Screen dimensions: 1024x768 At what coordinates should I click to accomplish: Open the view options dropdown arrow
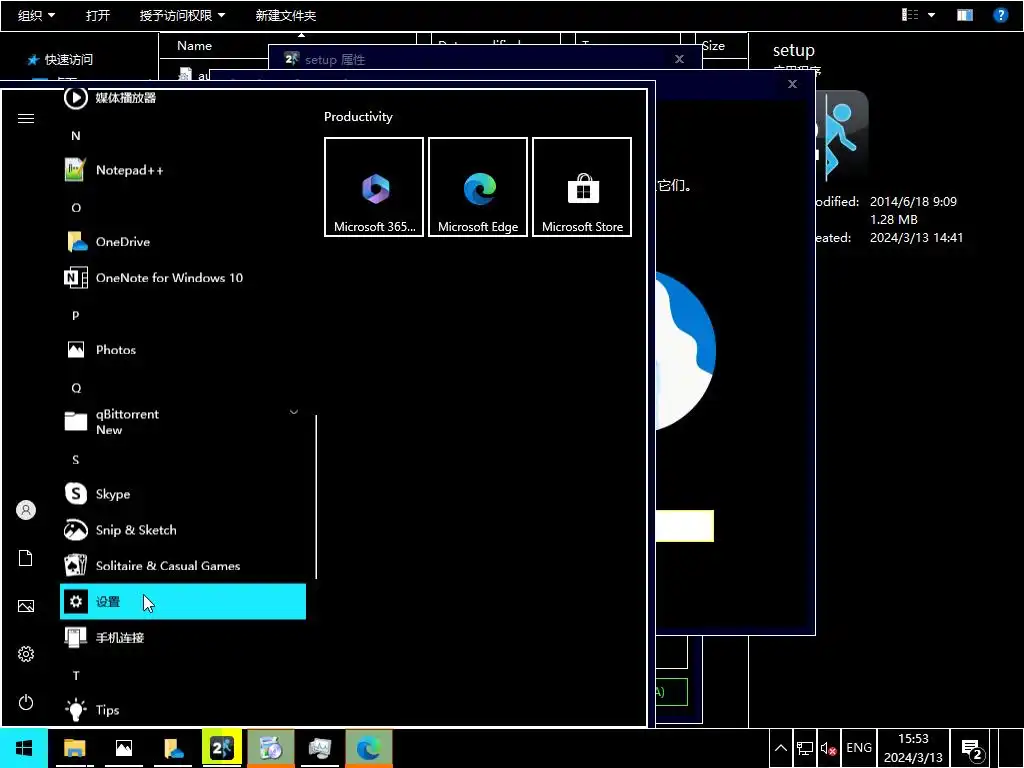(931, 15)
